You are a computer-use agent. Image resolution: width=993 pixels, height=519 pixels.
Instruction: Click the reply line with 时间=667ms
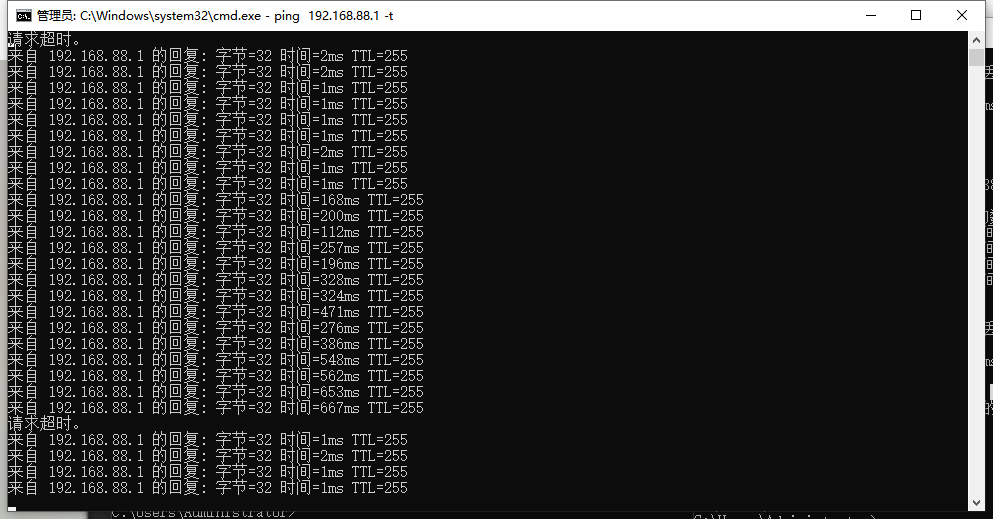click(x=215, y=408)
